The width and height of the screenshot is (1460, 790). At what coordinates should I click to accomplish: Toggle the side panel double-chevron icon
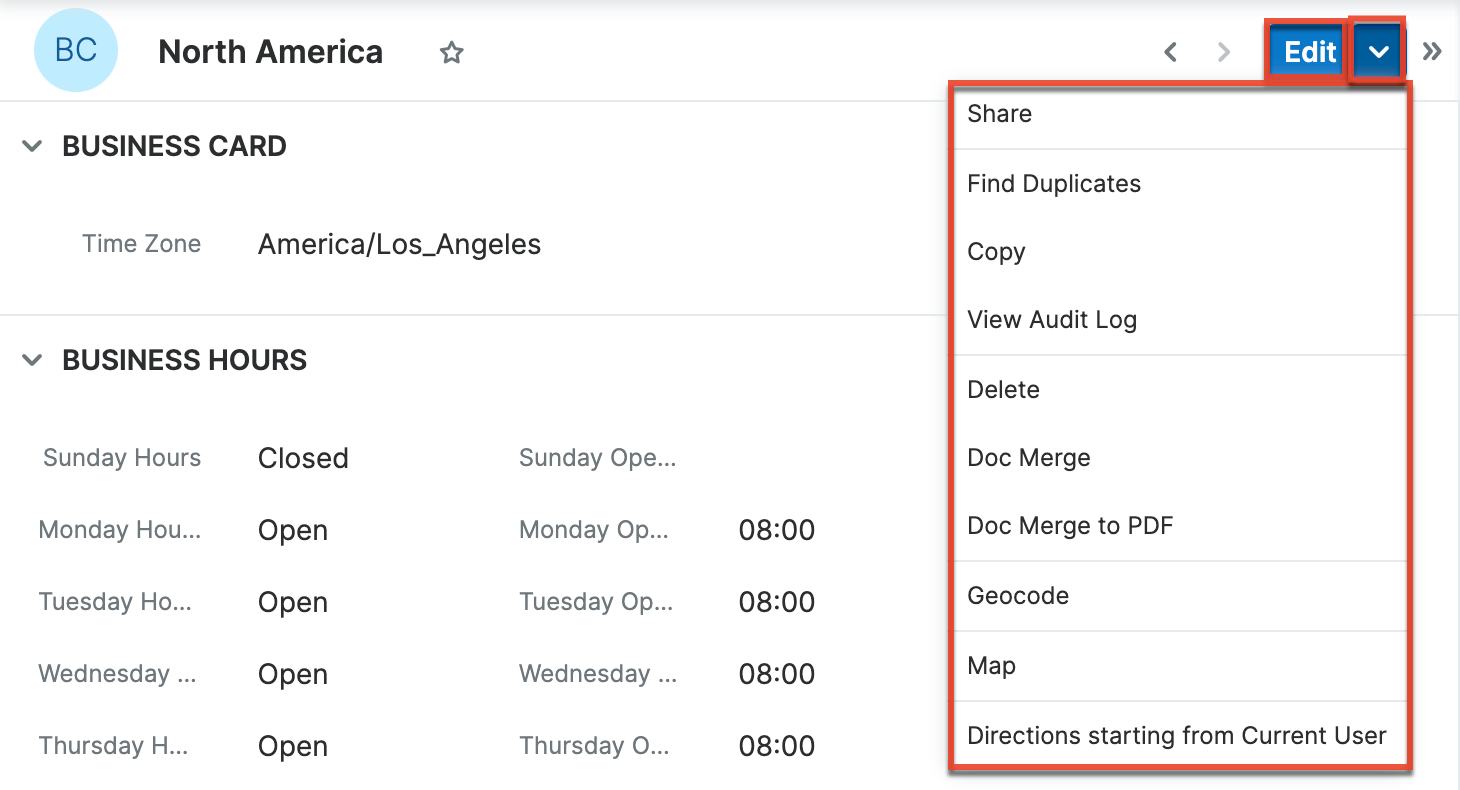point(1432,52)
